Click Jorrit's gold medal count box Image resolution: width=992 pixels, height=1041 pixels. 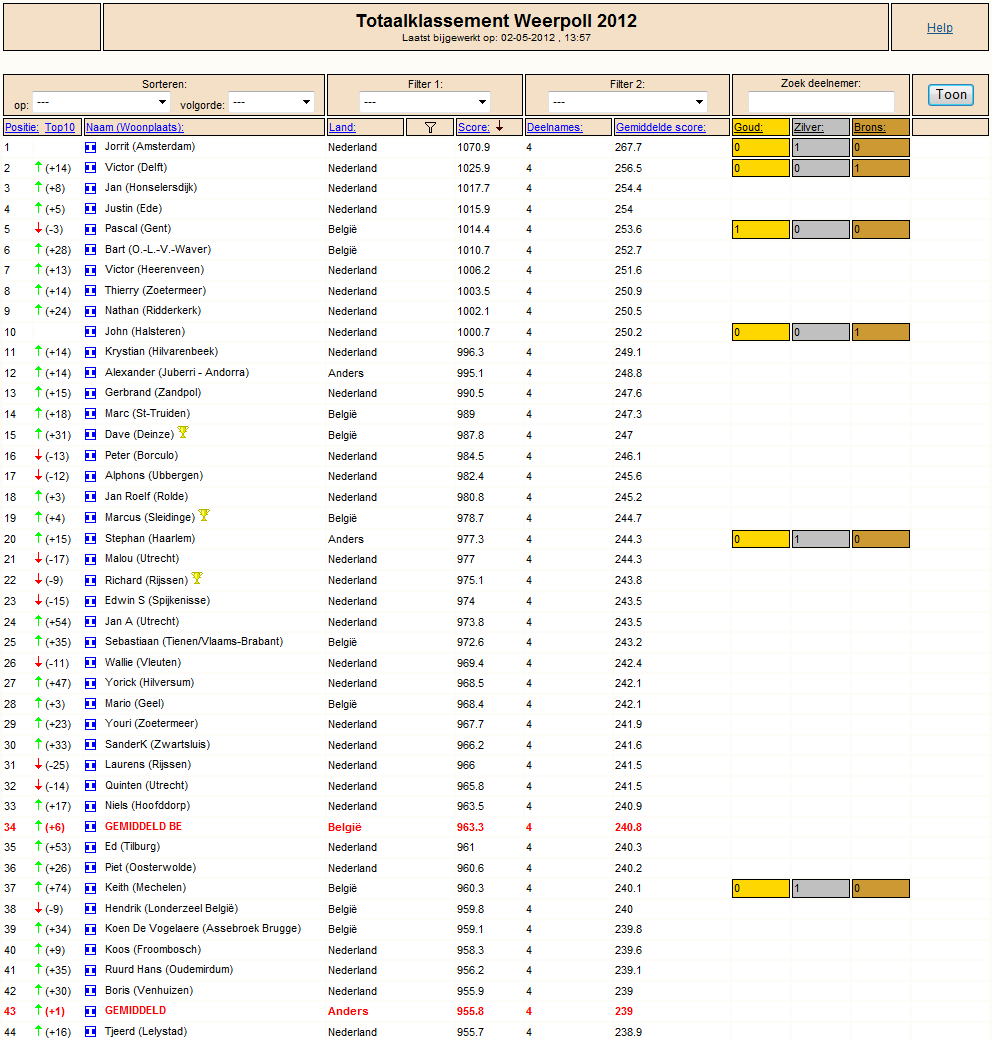click(x=761, y=147)
